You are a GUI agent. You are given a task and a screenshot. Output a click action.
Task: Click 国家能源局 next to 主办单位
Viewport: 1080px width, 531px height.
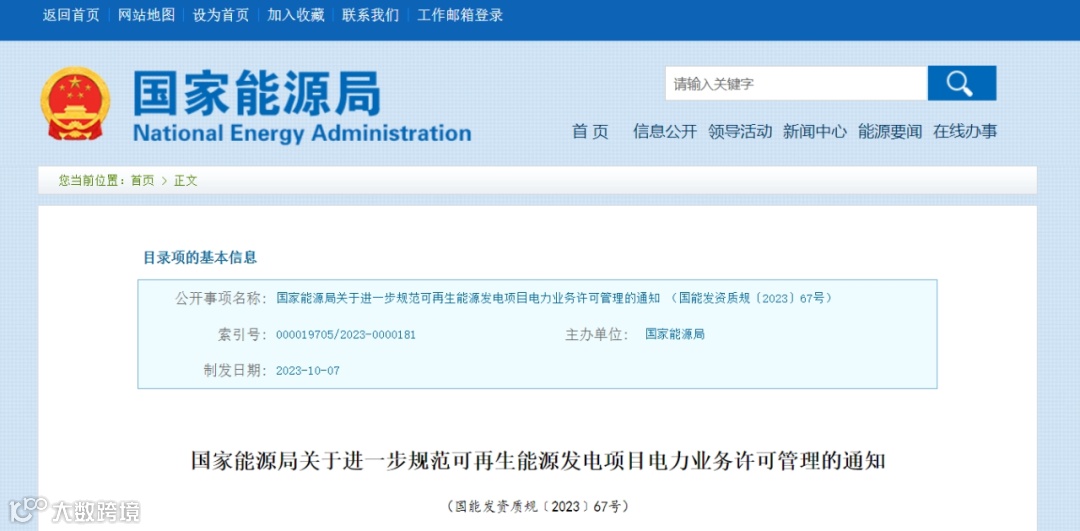click(x=675, y=335)
